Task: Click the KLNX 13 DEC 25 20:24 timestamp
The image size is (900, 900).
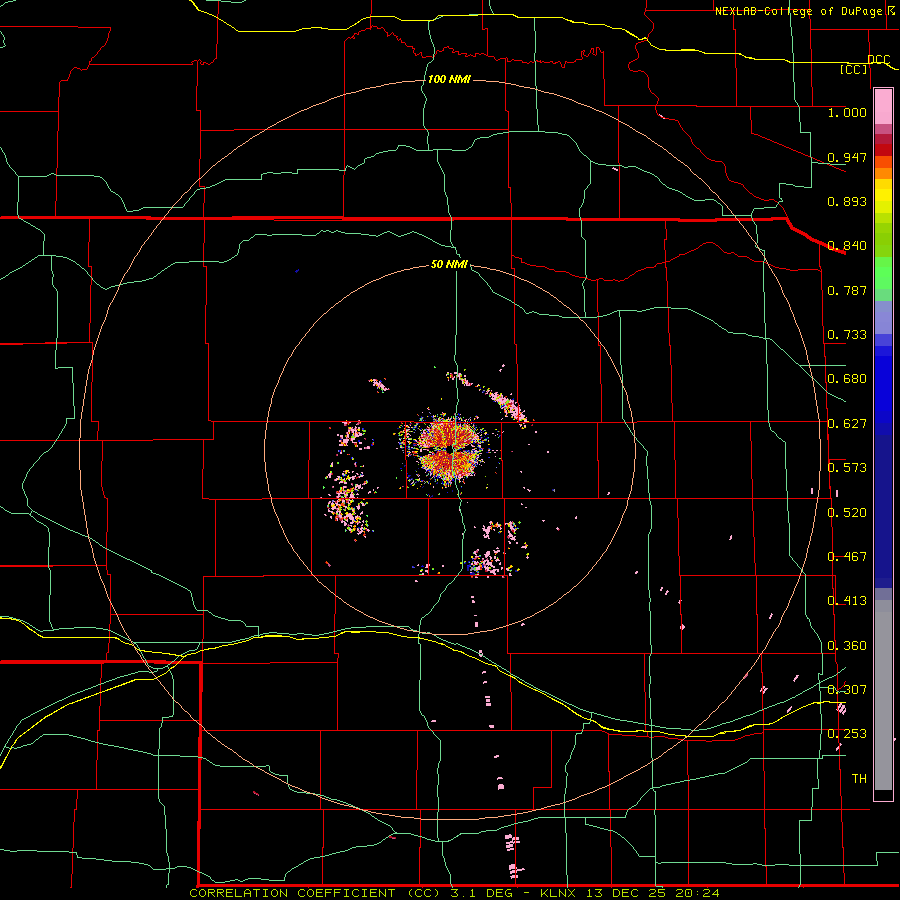Action: pyautogui.click(x=630, y=893)
